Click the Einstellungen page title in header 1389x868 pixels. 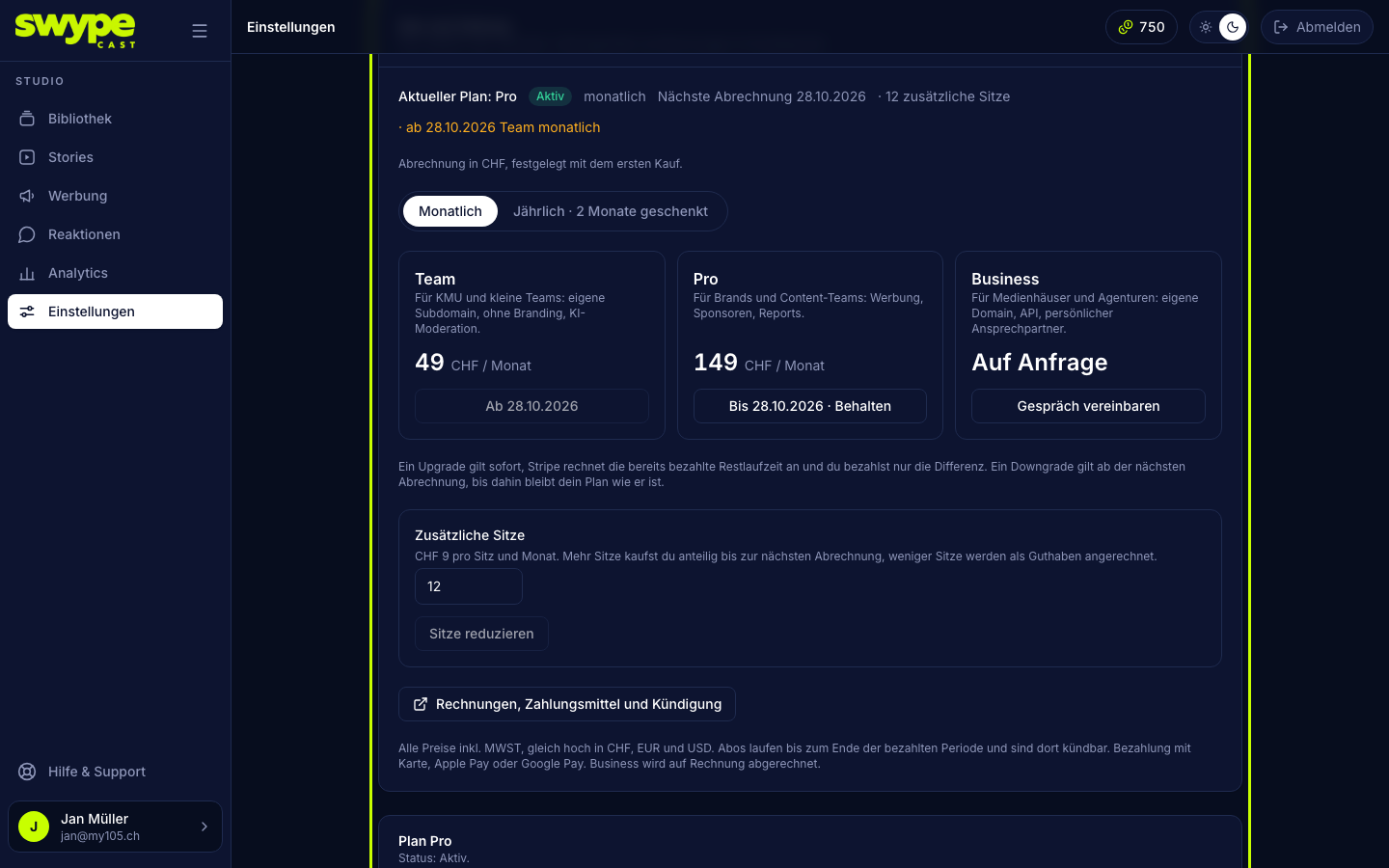click(291, 27)
